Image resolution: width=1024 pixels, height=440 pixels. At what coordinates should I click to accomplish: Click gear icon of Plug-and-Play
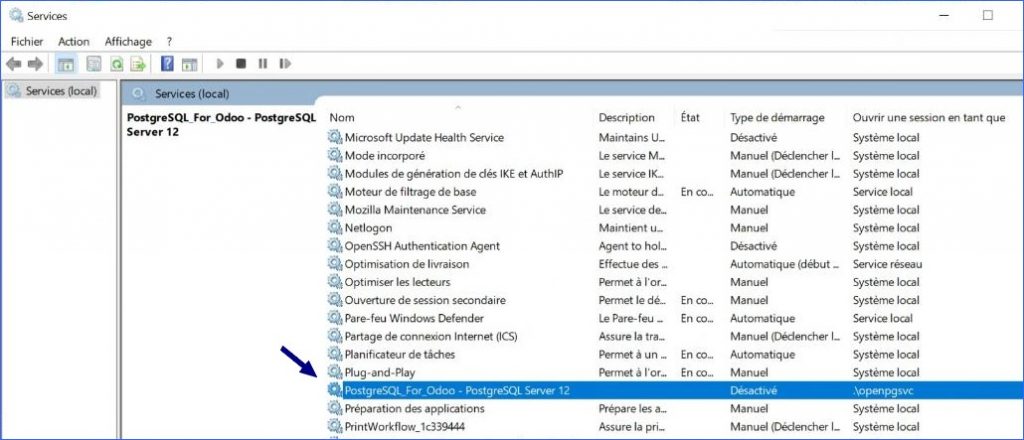[334, 372]
